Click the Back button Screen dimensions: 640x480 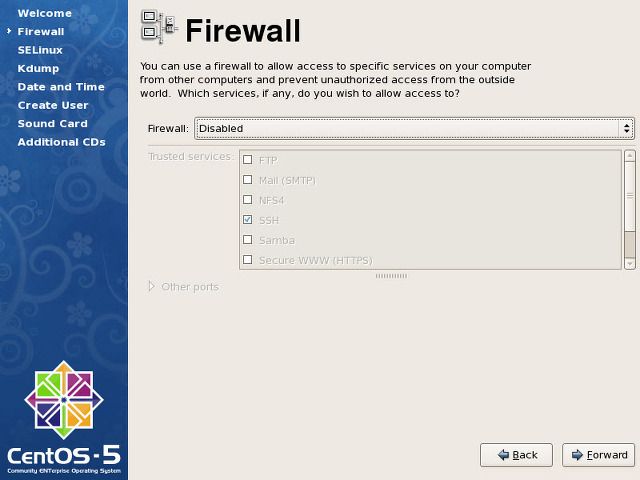[x=516, y=455]
